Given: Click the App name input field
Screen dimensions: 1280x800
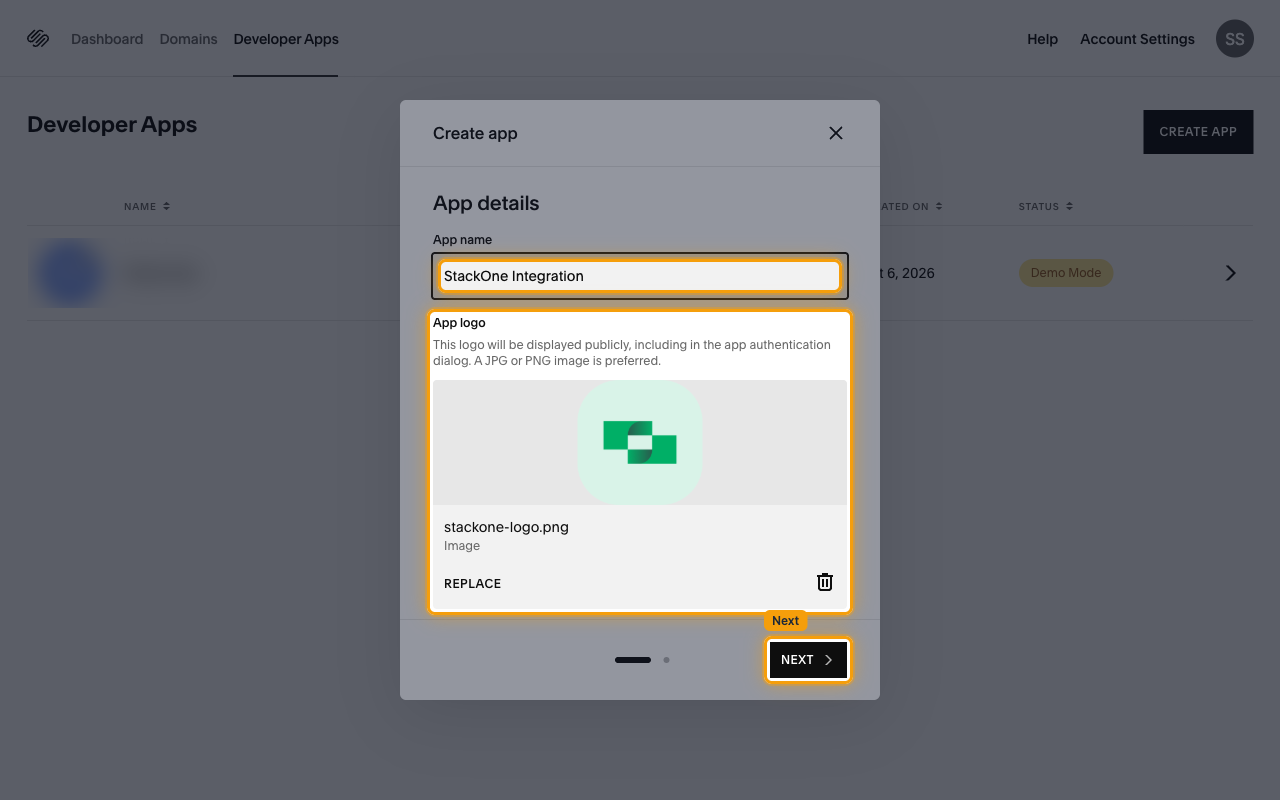Looking at the screenshot, I should click(640, 276).
